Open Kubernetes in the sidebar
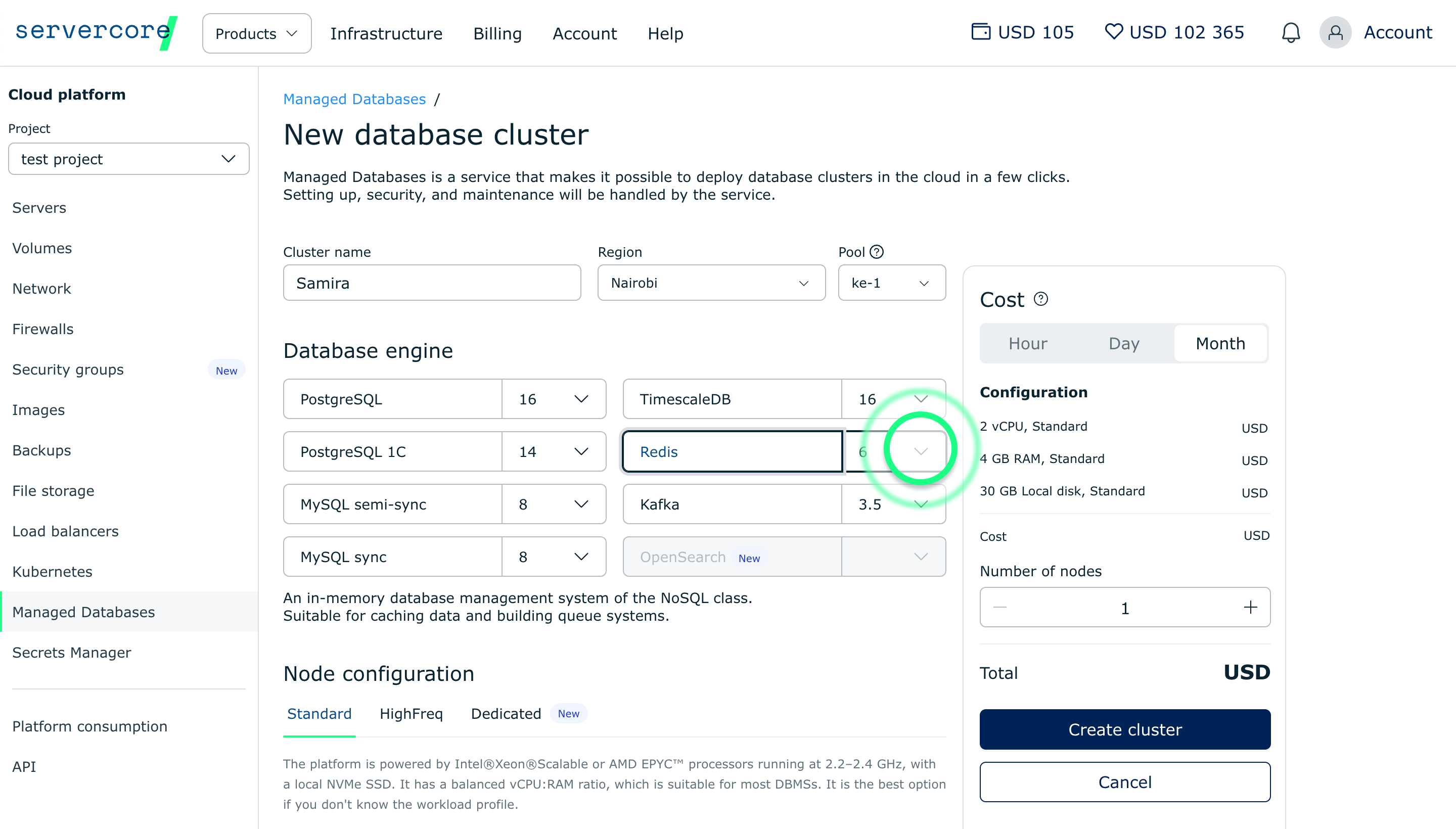This screenshot has height=829, width=1456. 53,572
